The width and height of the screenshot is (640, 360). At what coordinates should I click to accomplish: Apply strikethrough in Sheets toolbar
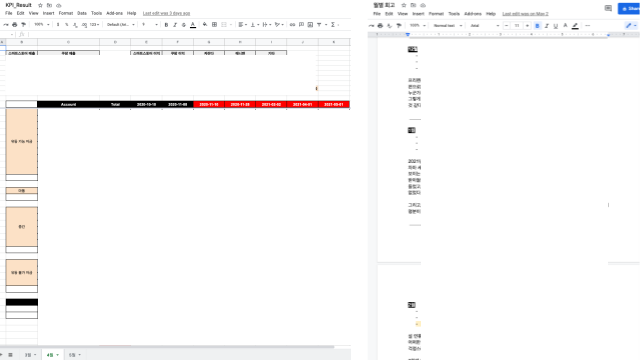(x=184, y=24)
